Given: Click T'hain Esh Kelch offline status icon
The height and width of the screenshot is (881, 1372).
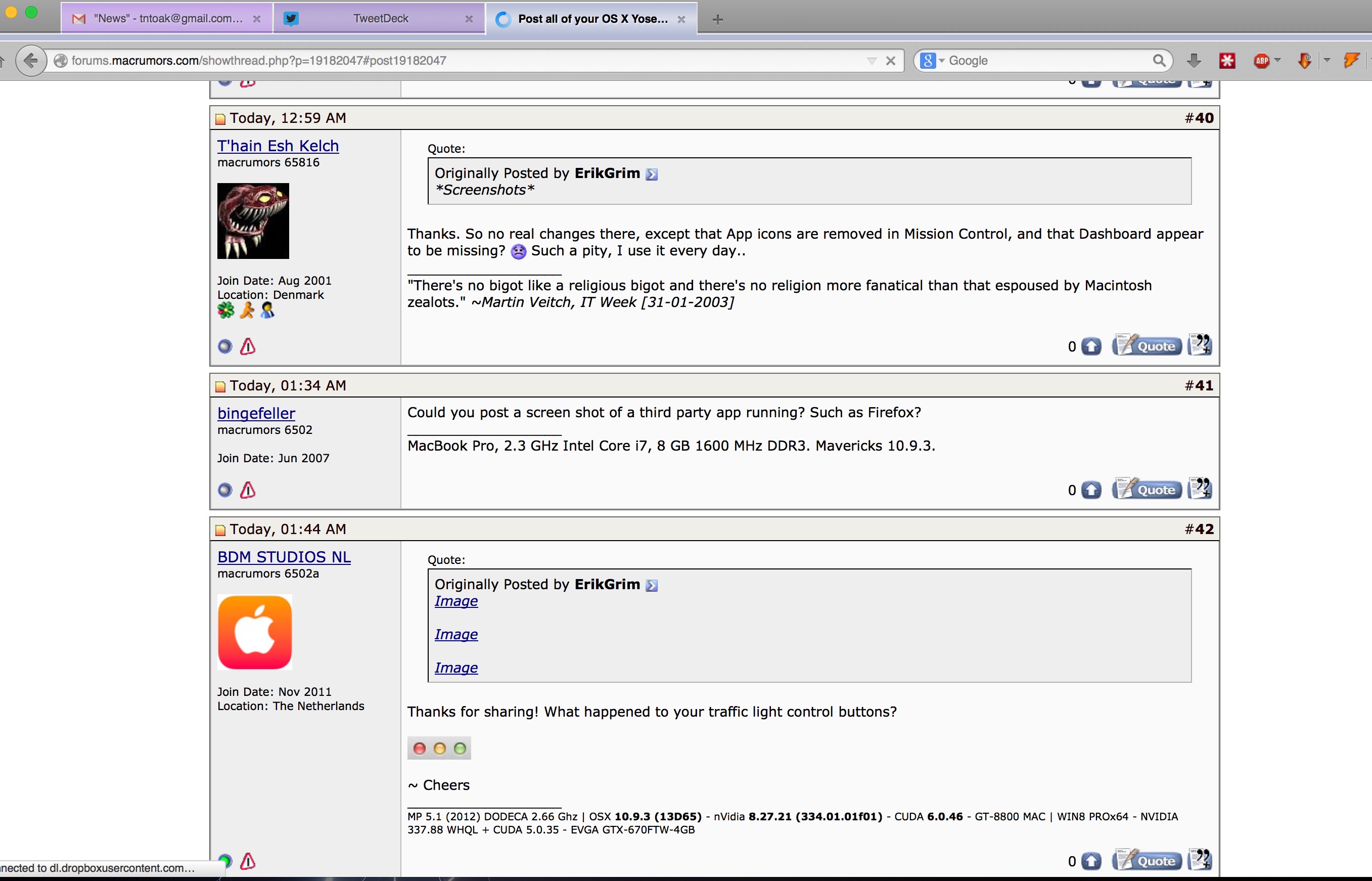Looking at the screenshot, I should pos(225,346).
